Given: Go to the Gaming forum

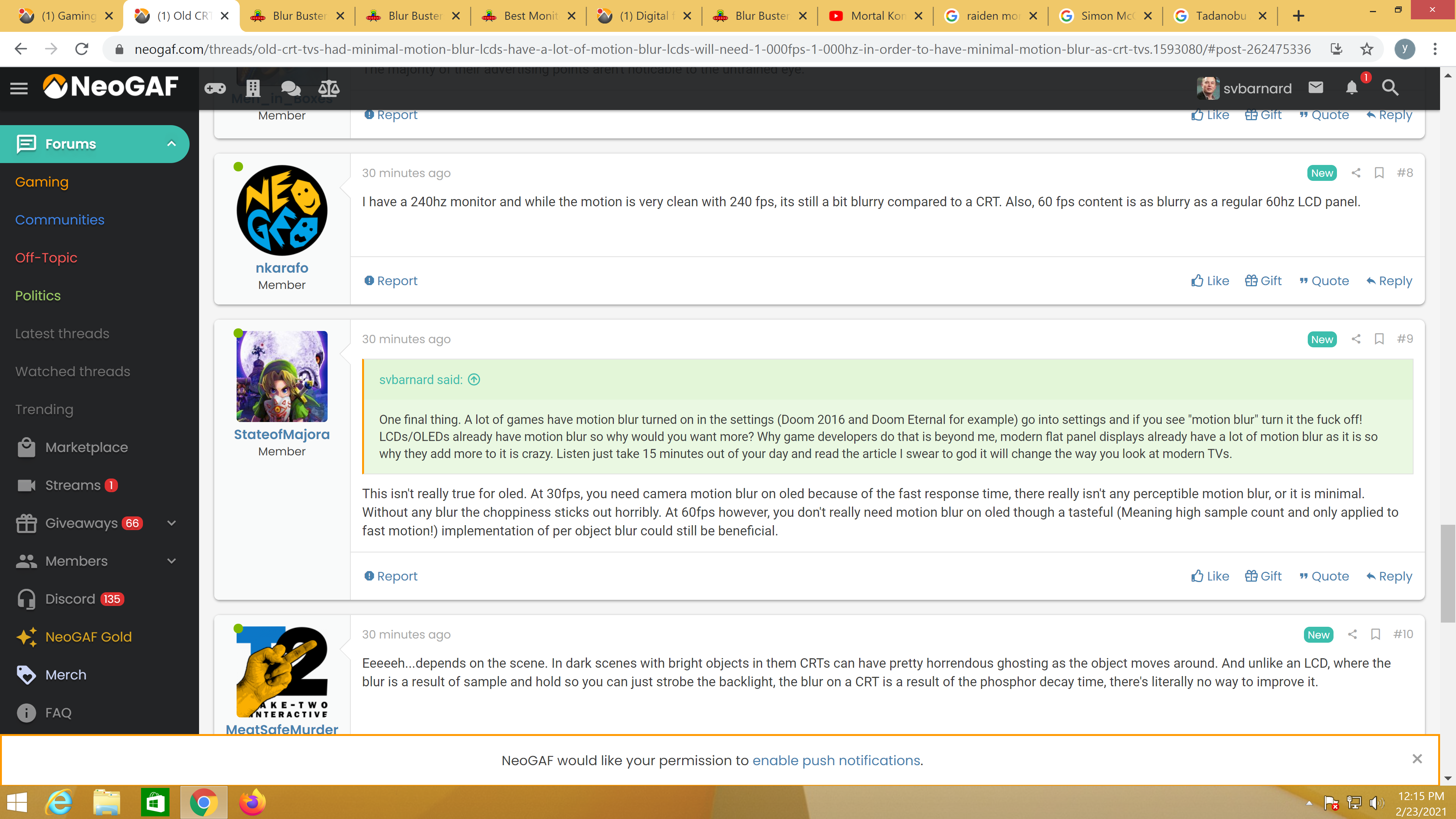Looking at the screenshot, I should 42,182.
